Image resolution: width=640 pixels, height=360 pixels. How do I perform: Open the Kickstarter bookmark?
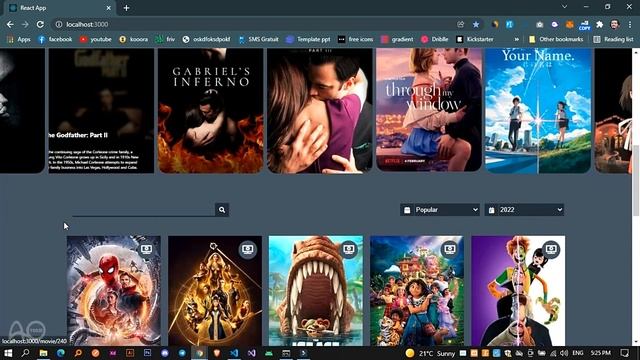tap(475, 39)
